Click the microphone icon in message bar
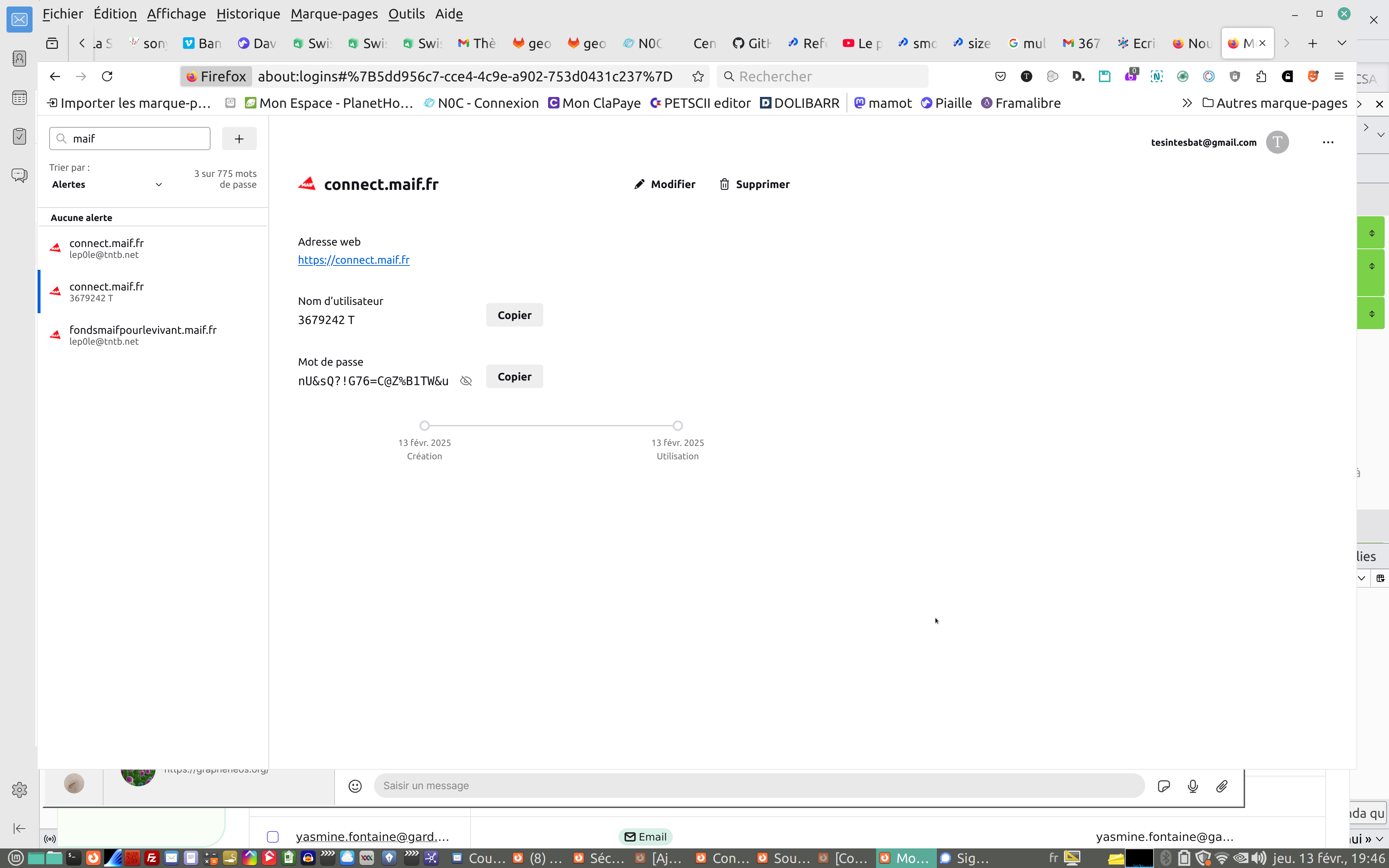1389x868 pixels. point(1193,786)
